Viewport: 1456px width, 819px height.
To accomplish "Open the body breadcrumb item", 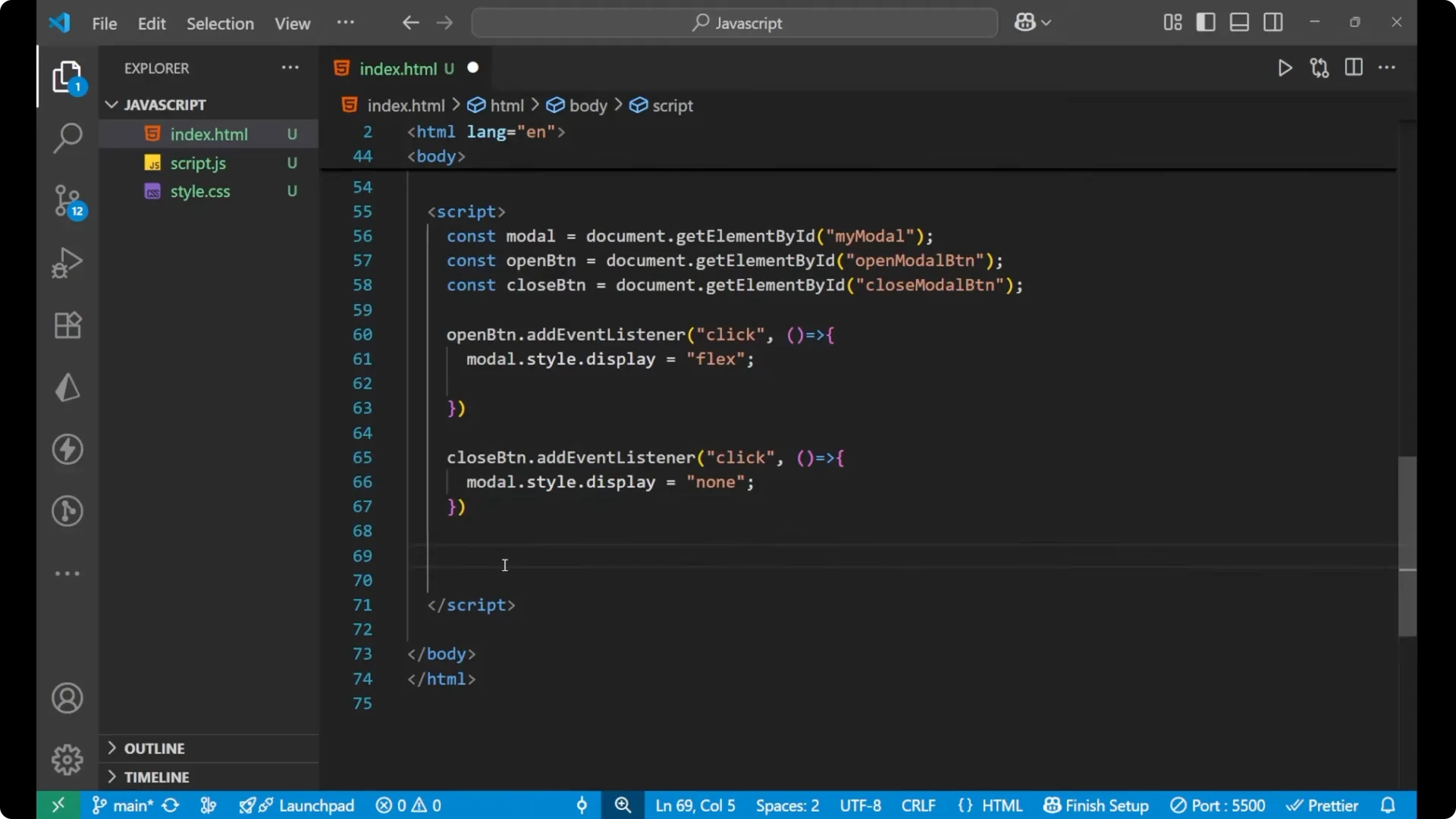I will (x=588, y=105).
